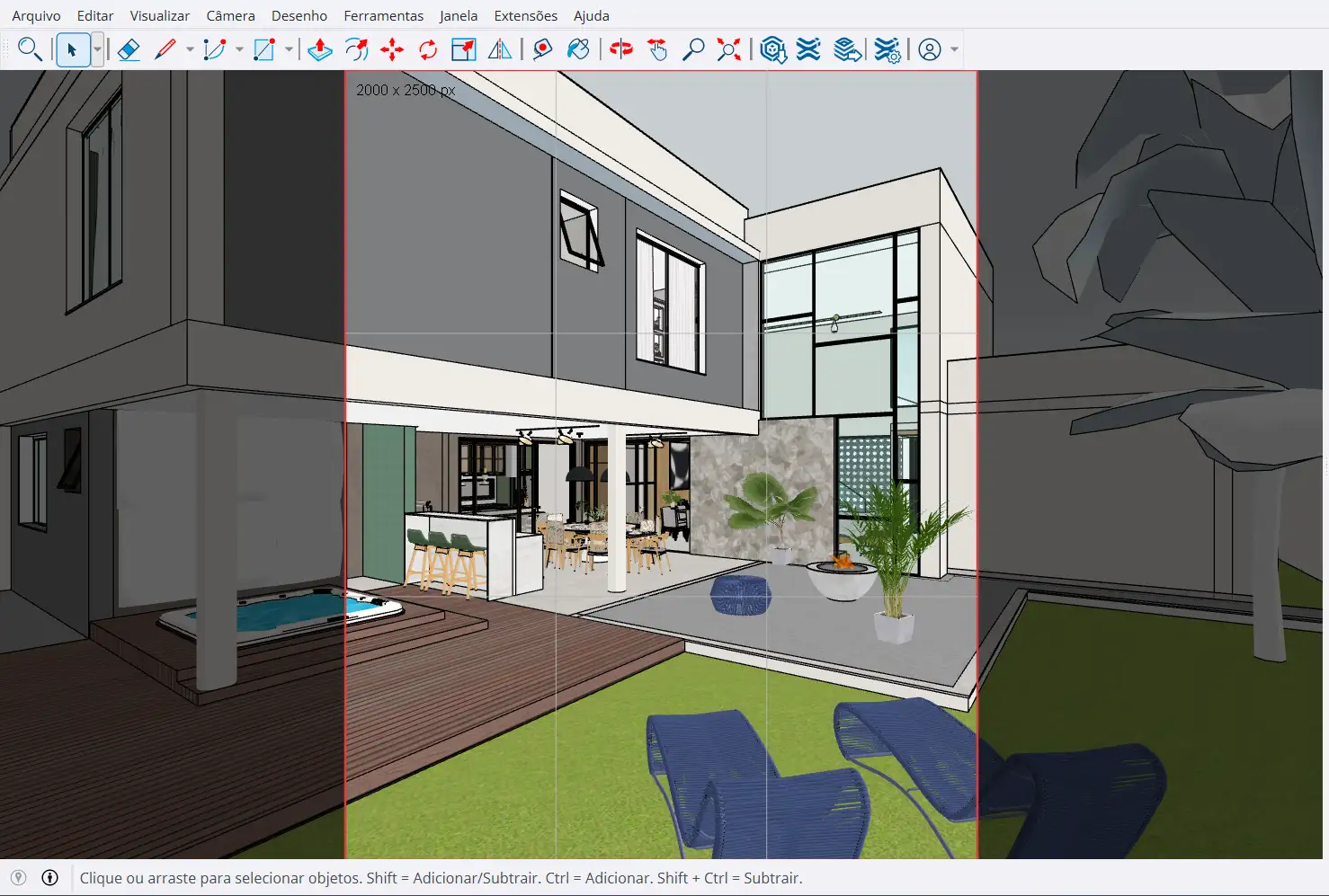
Task: Pick the Paint Bucket tool
Action: click(x=578, y=49)
